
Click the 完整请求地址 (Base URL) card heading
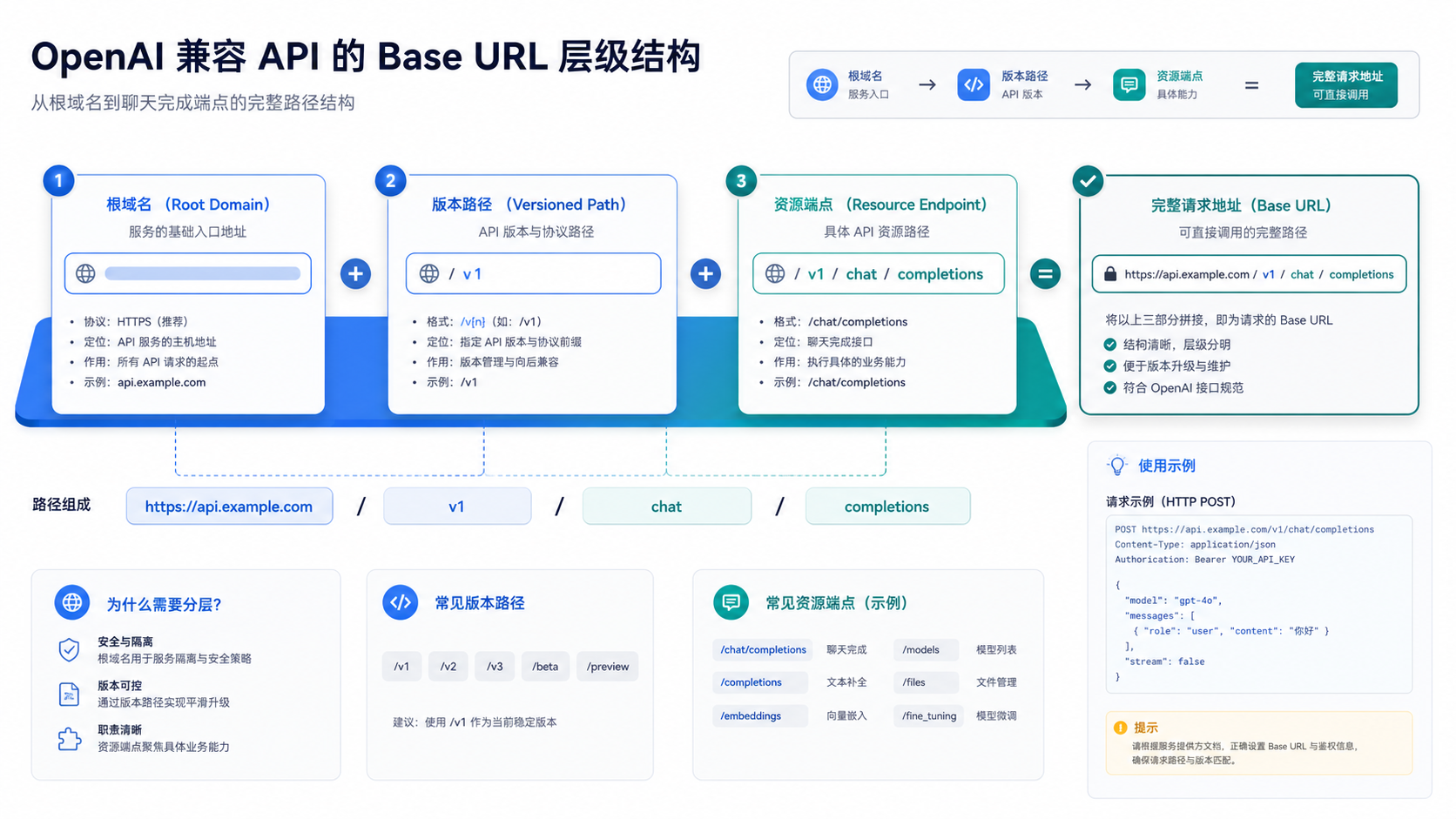(x=1241, y=205)
